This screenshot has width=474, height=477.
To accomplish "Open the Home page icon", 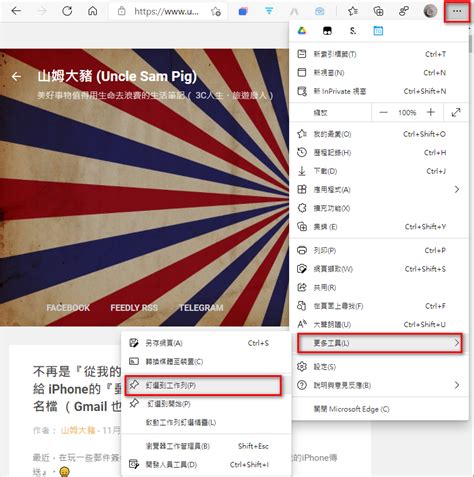I will [93, 11].
